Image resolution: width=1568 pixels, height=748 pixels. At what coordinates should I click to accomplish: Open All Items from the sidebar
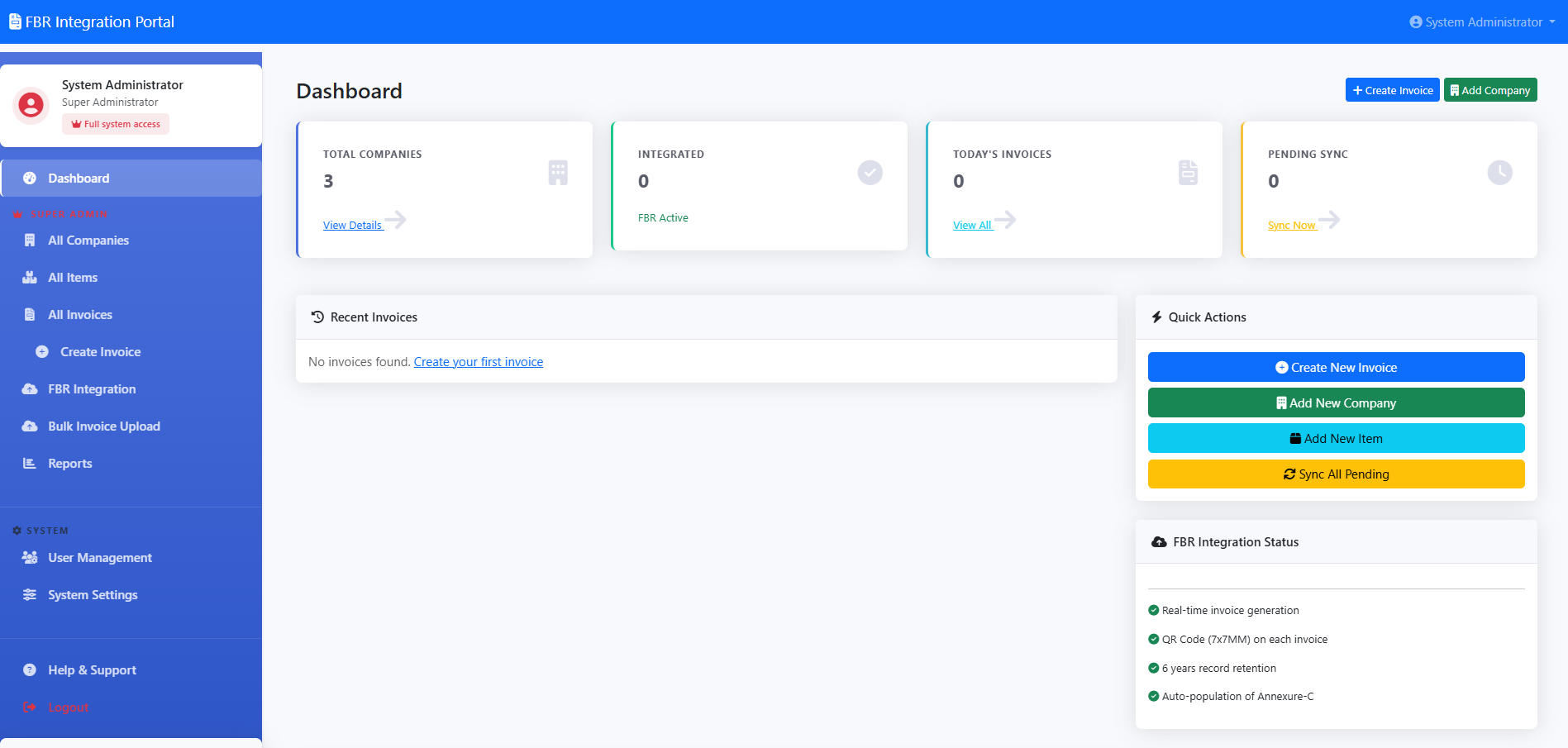click(30, 277)
